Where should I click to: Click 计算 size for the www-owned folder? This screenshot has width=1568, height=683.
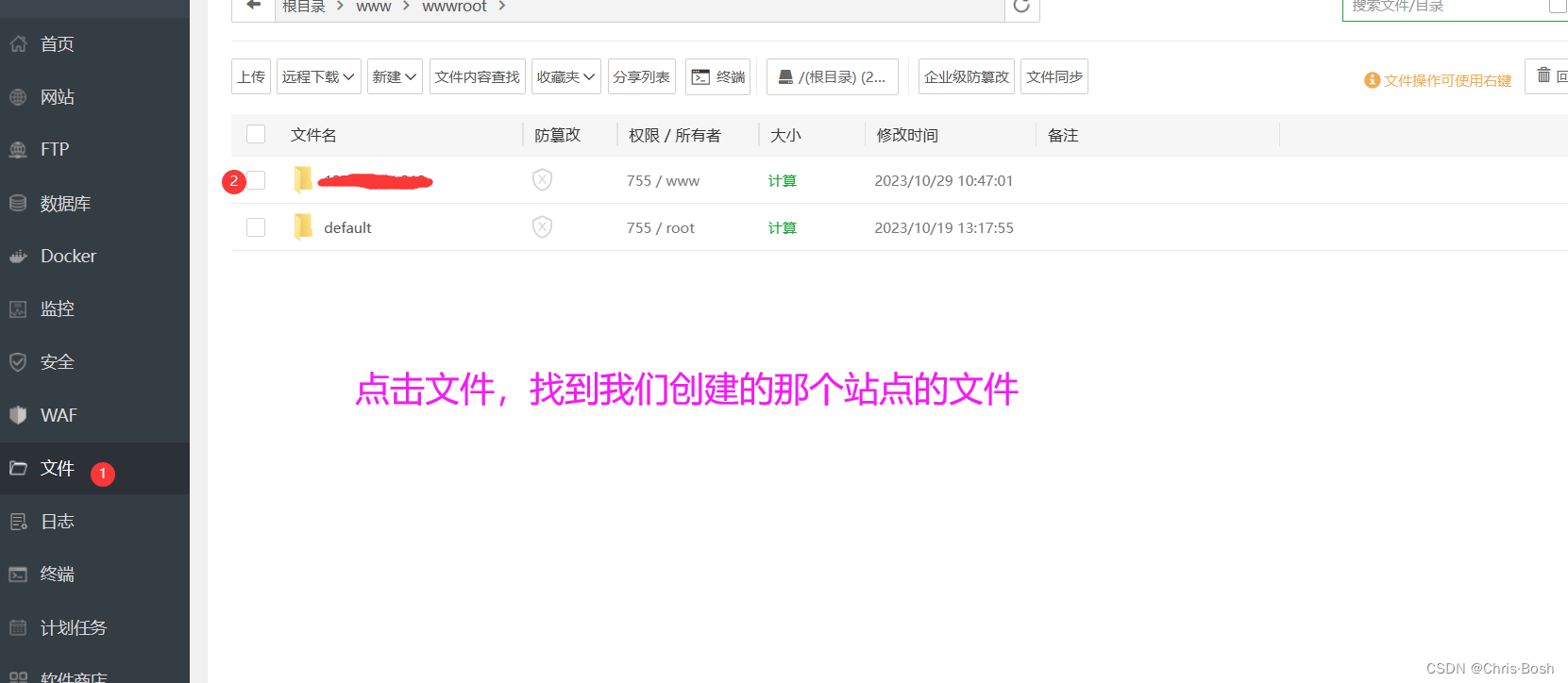(x=783, y=181)
